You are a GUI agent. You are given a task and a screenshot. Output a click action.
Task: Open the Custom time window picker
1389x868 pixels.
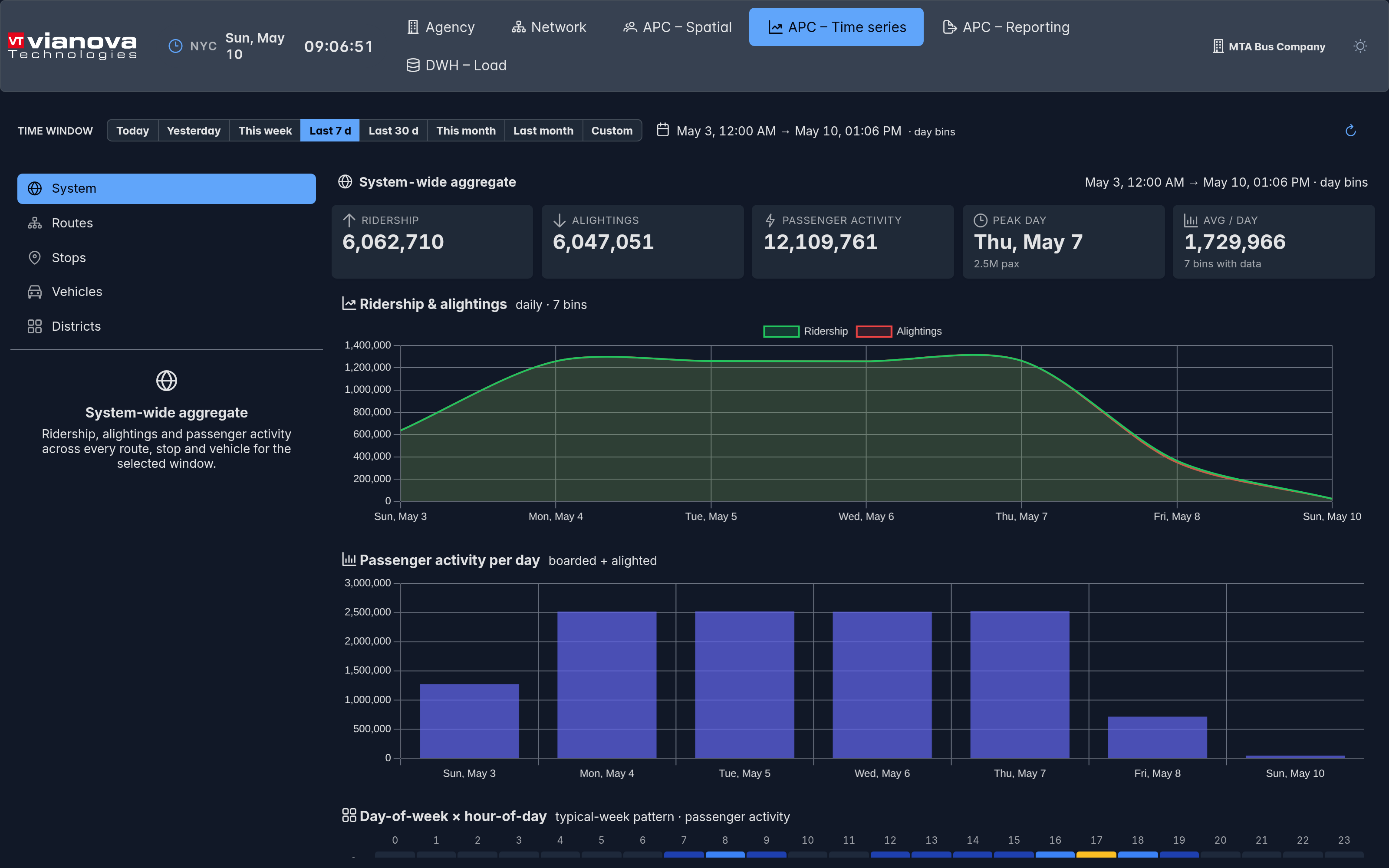pos(612,130)
